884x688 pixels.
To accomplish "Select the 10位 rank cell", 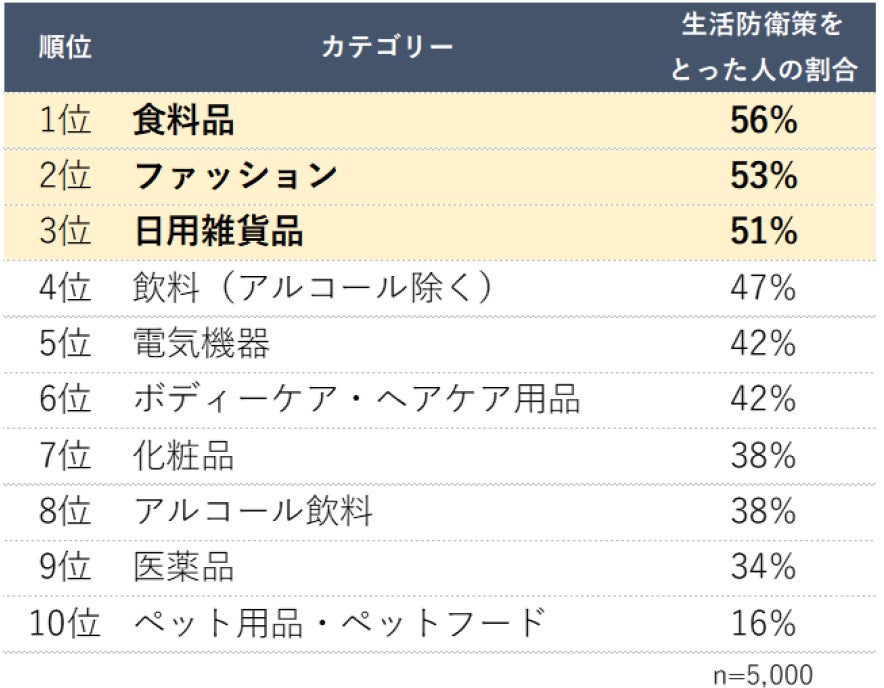I will point(66,625).
